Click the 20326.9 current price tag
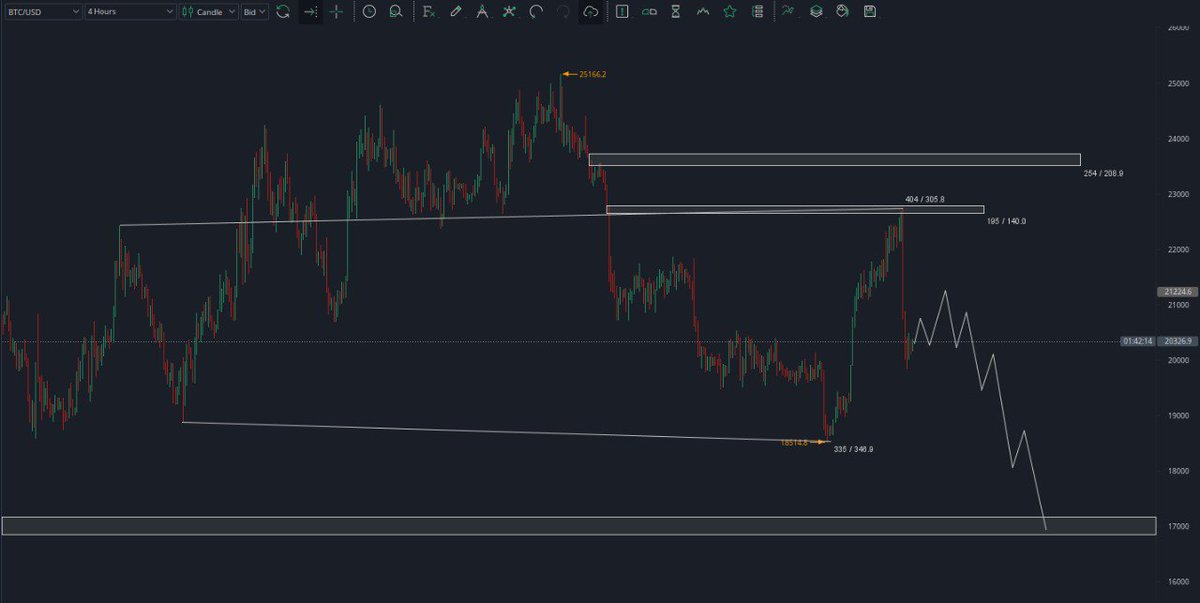This screenshot has height=603, width=1200. coord(1178,341)
